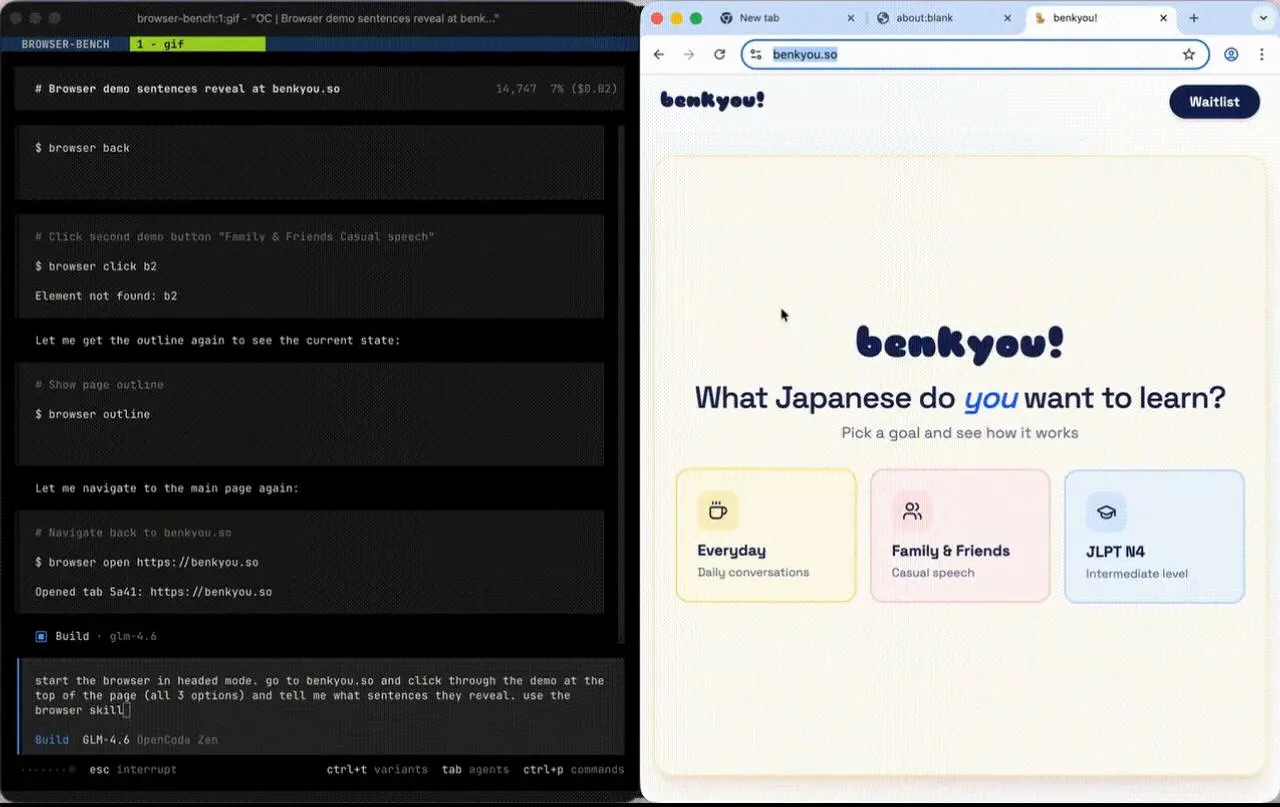Click the BROWSER-BENCH session label
This screenshot has width=1280, height=807.
tap(68, 44)
